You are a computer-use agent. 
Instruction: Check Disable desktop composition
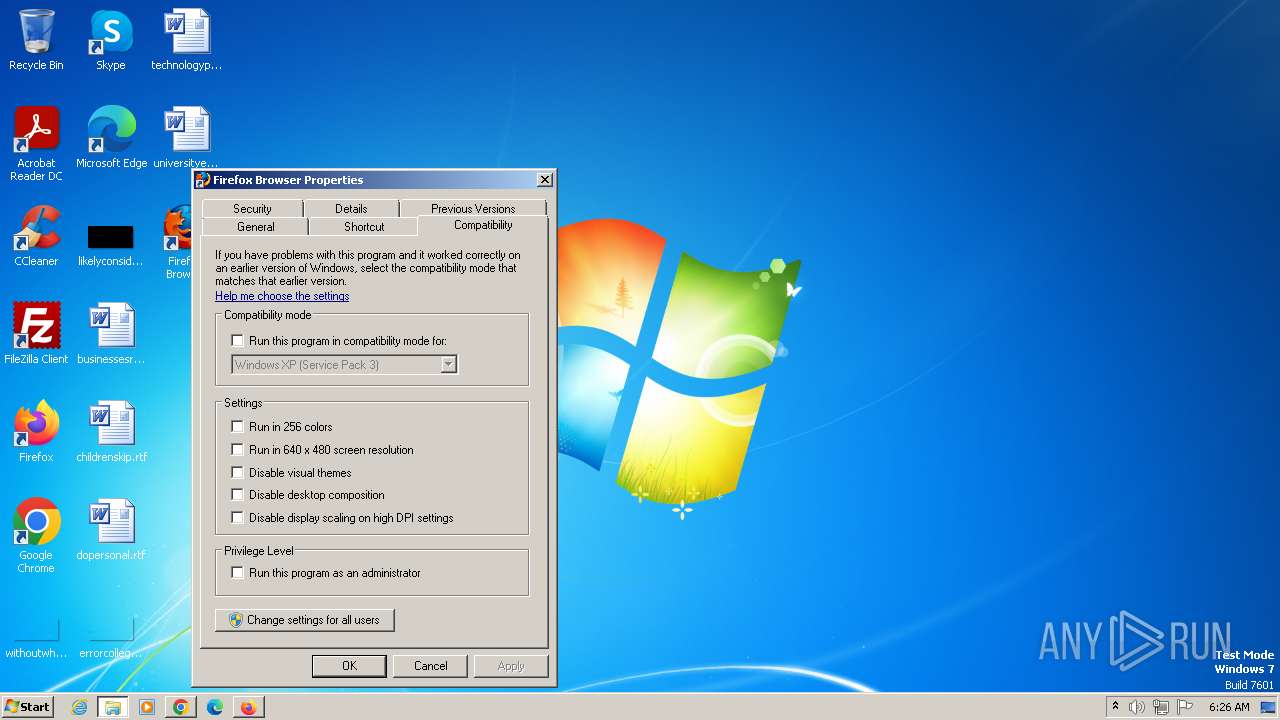click(237, 495)
